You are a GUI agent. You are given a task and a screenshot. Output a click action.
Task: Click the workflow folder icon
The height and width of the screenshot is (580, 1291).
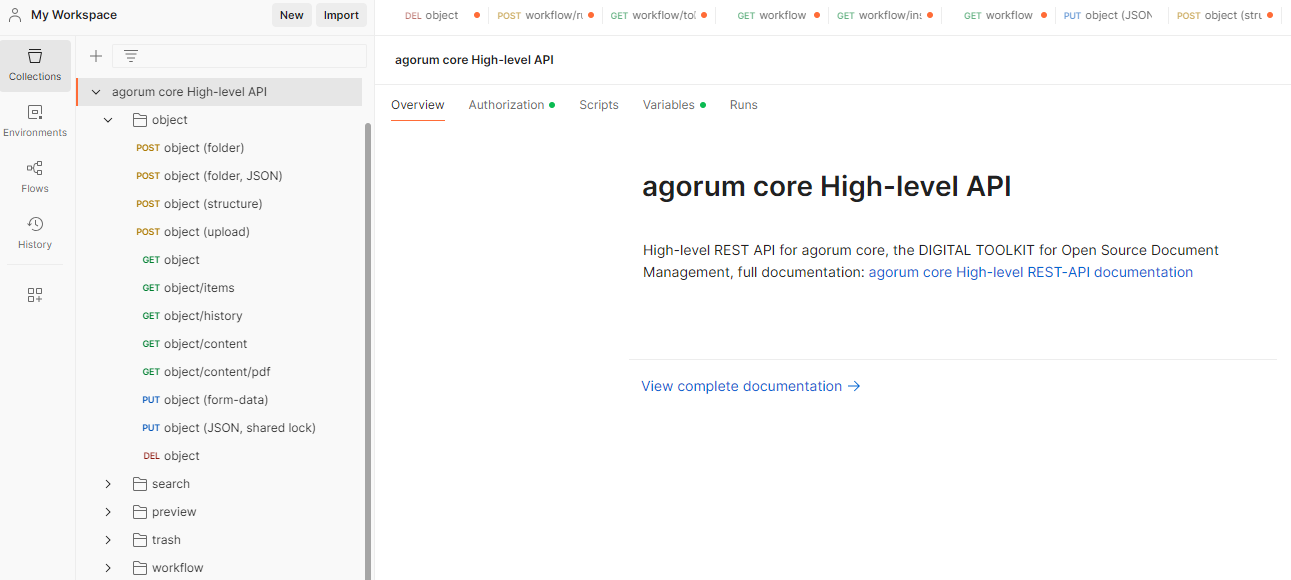140,568
